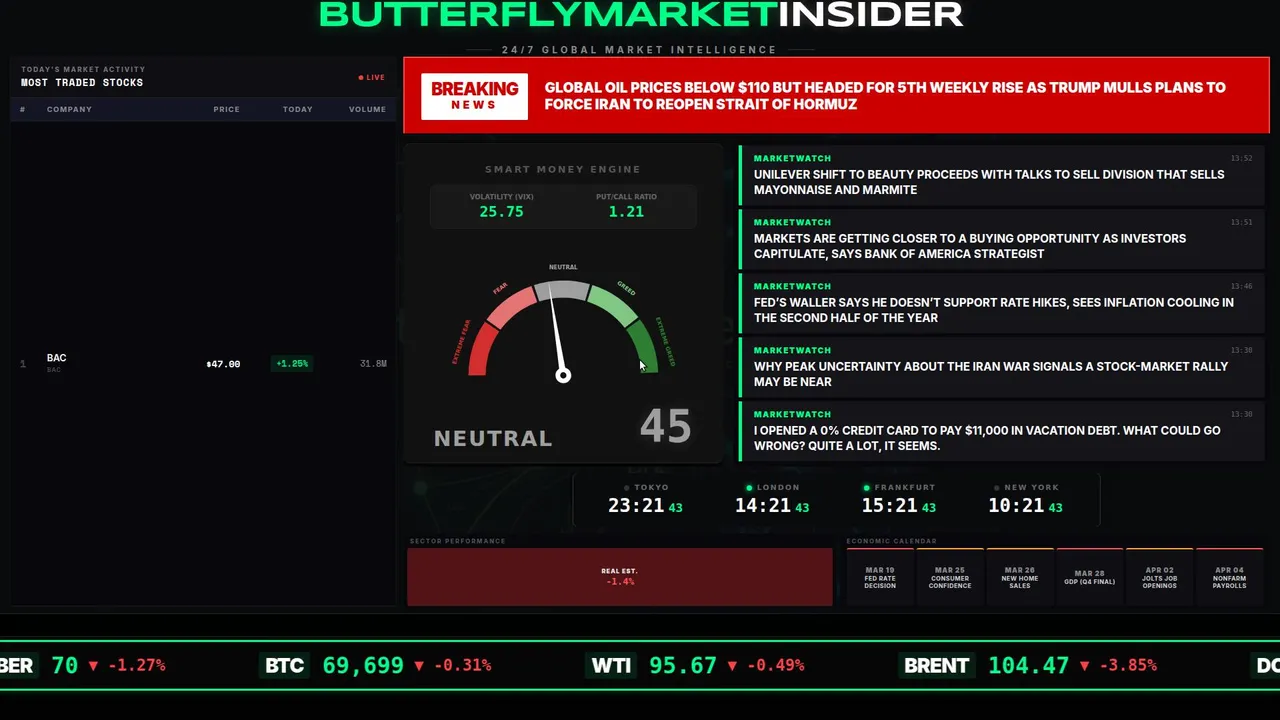Screen dimensions: 1280x720
Task: Open the Mar 25 Consumer Confidence card
Action: click(x=950, y=577)
